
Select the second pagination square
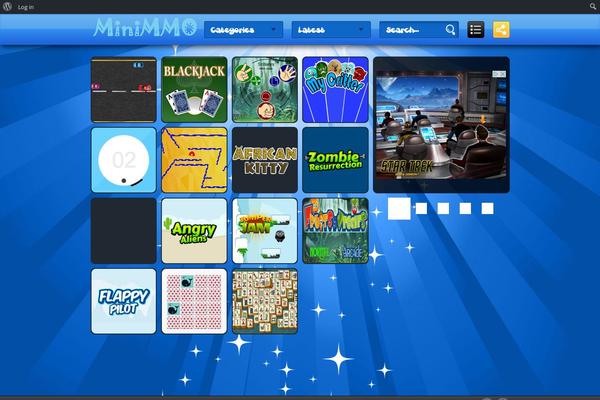click(421, 209)
